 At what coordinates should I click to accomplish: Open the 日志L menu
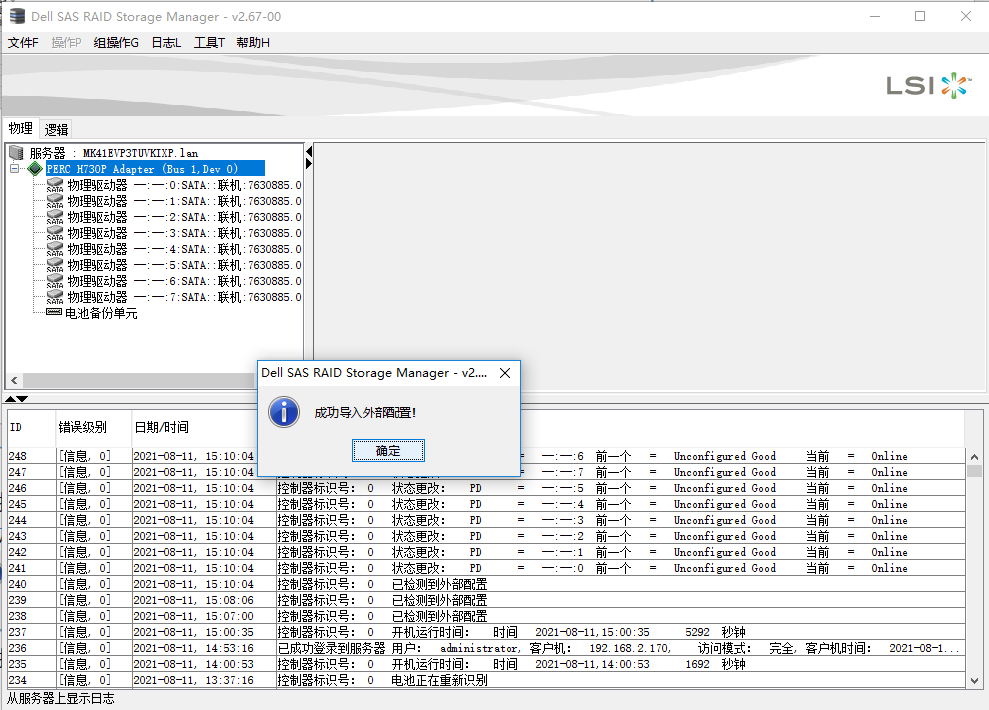pyautogui.click(x=166, y=43)
